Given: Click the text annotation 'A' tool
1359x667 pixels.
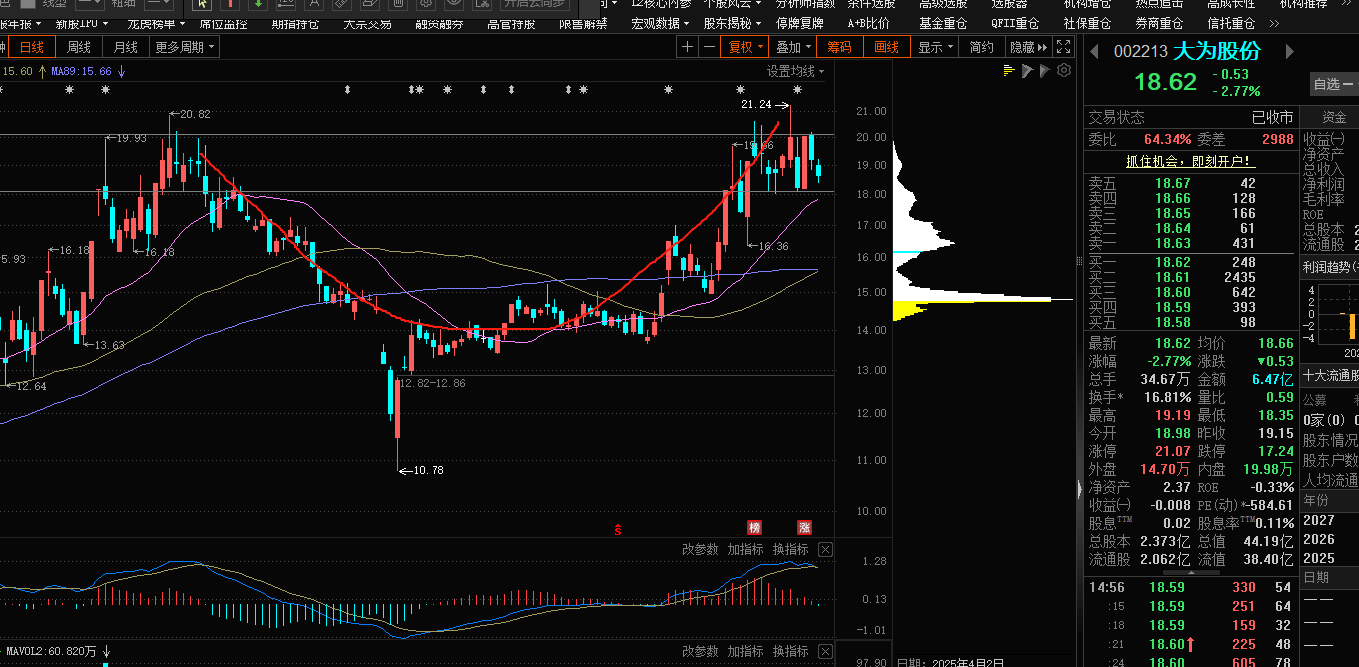Looking at the screenshot, I should point(315,6).
